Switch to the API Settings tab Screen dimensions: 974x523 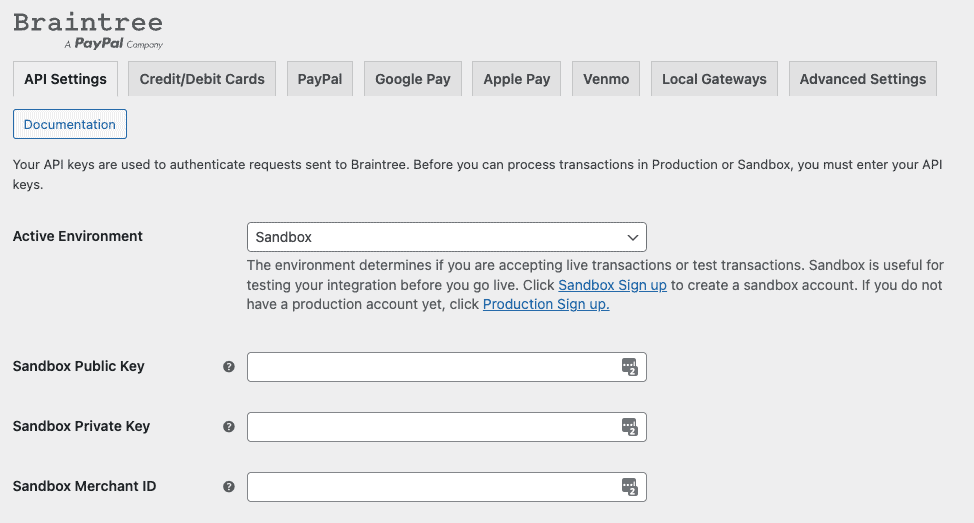click(x=65, y=79)
